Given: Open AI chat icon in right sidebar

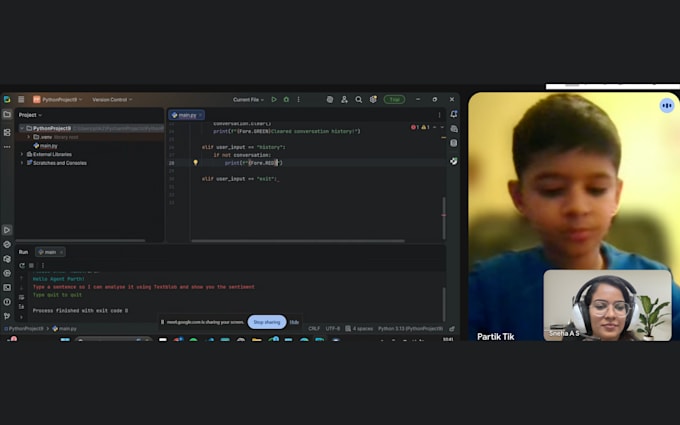Looking at the screenshot, I should (454, 129).
